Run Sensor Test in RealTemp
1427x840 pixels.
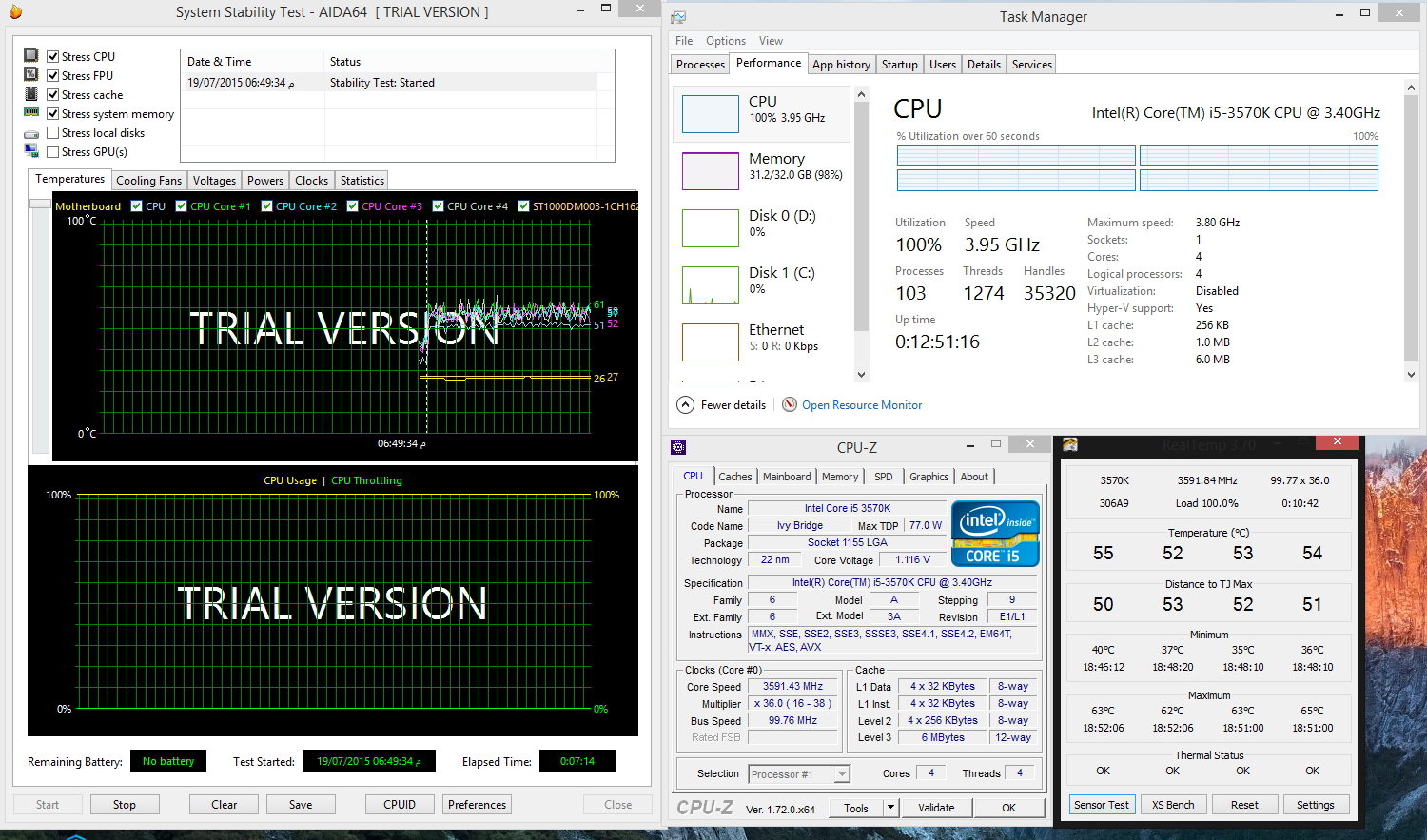pyautogui.click(x=1102, y=805)
